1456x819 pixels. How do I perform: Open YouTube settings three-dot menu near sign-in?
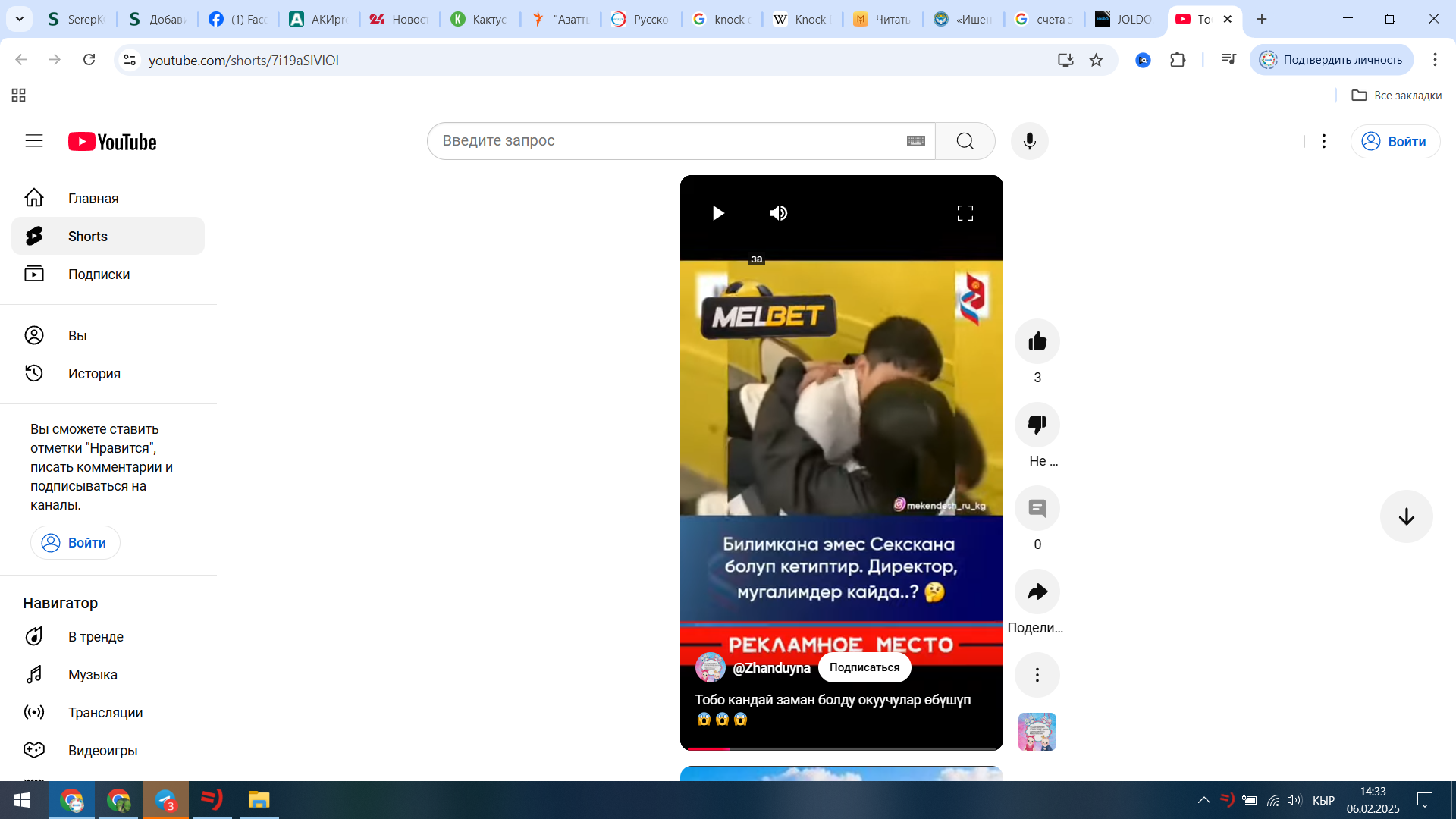(x=1323, y=141)
